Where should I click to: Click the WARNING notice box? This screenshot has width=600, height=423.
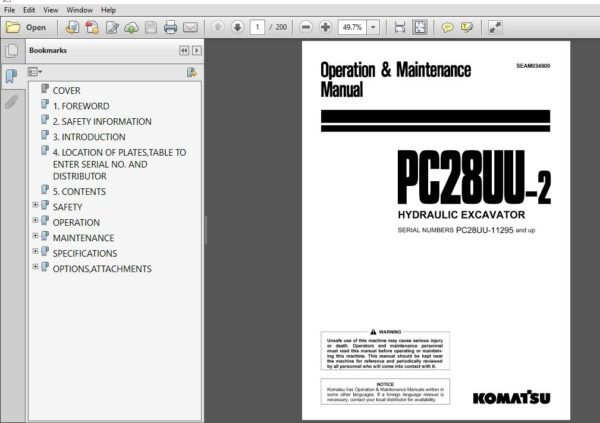[x=385, y=350]
